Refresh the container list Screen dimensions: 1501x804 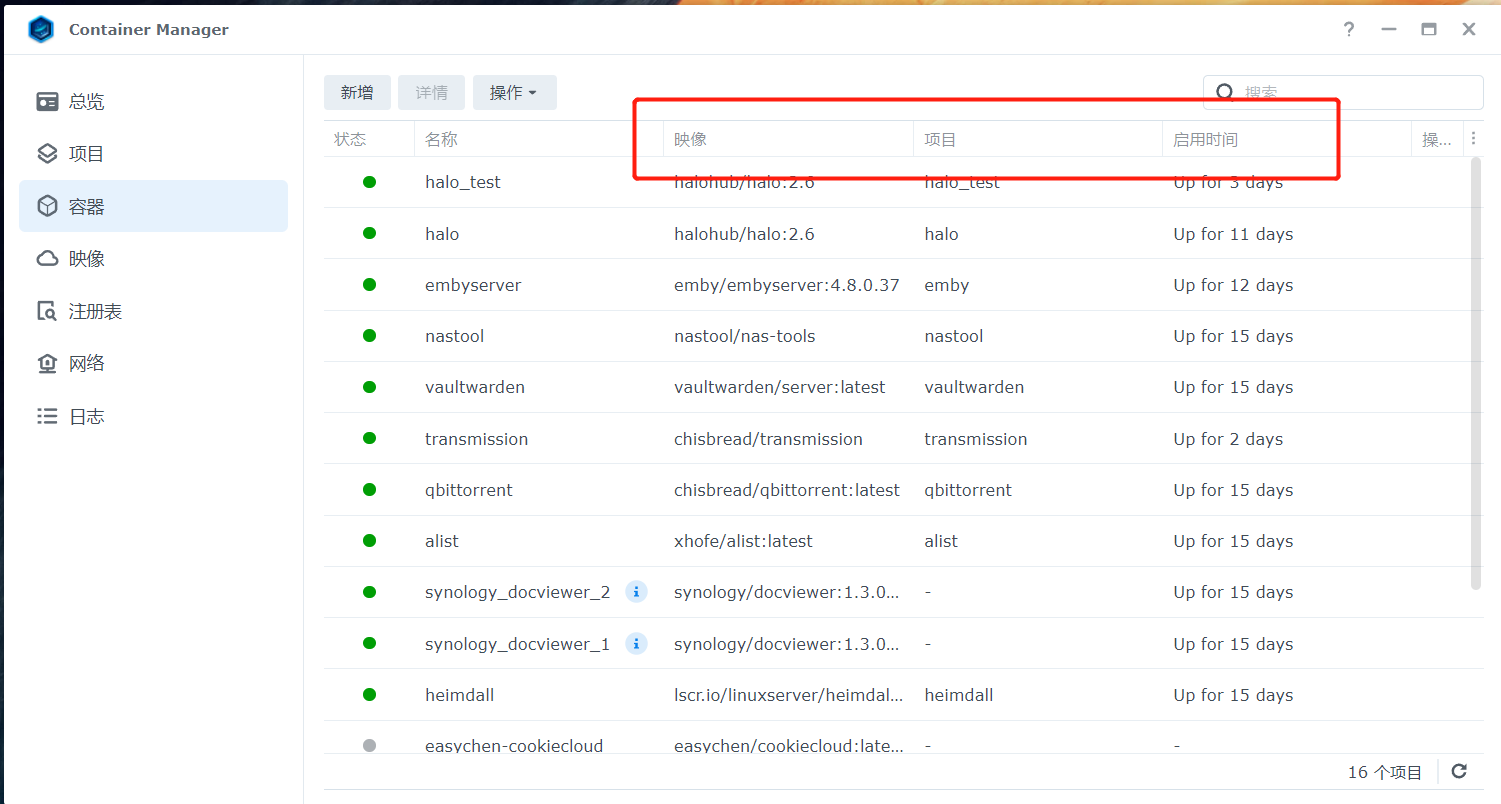click(x=1459, y=771)
